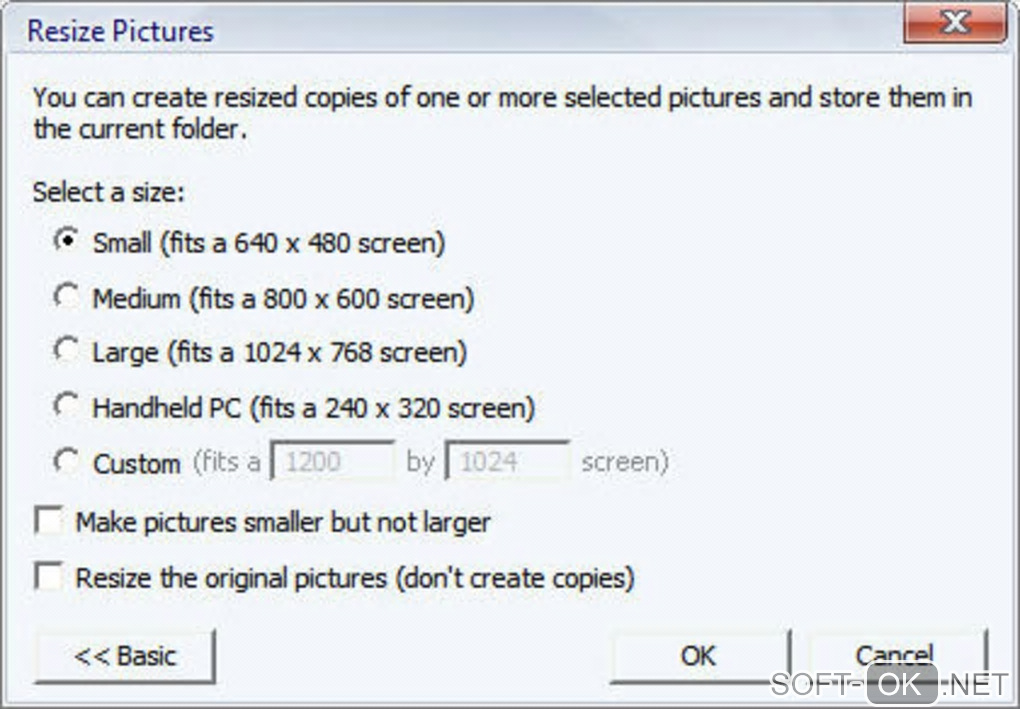
Task: Choose the Medium 800 x 600 radio button
Action: point(66,297)
